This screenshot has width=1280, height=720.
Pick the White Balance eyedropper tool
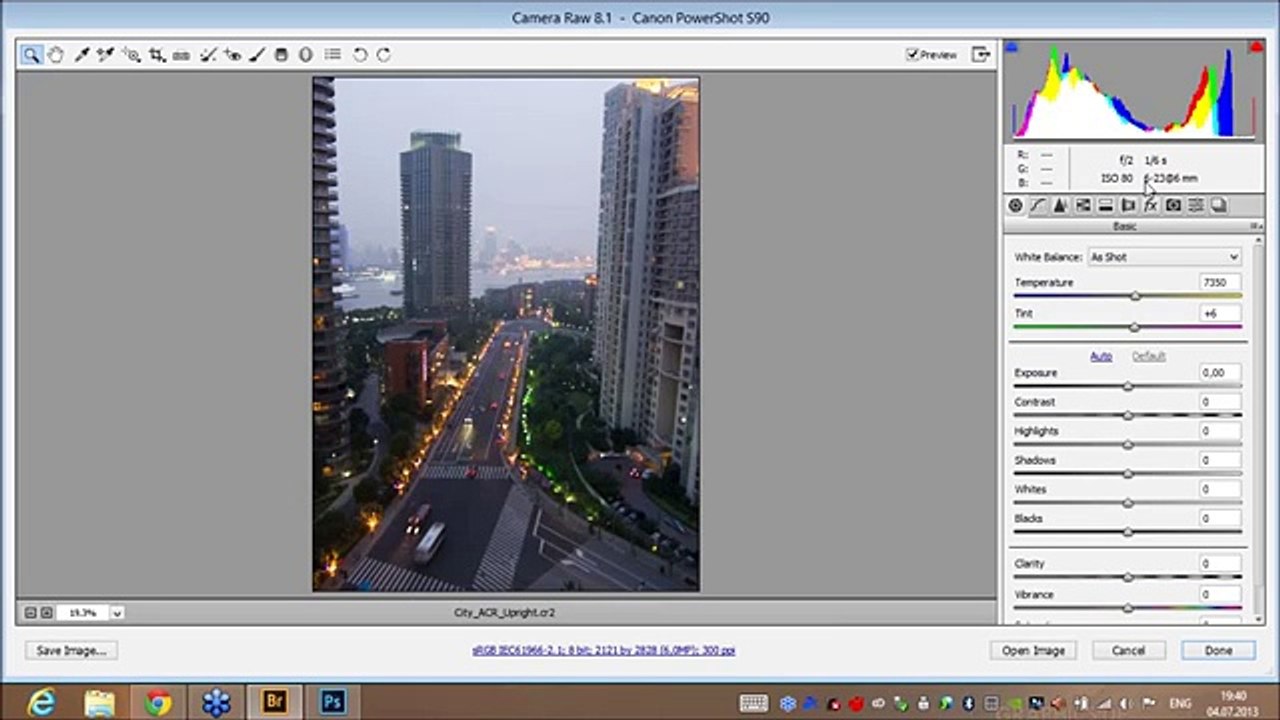[x=82, y=55]
